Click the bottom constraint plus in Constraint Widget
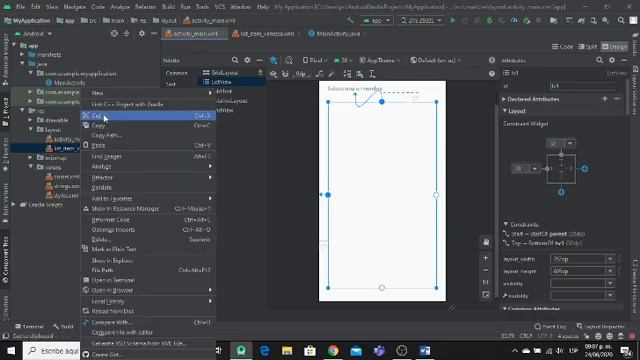 pyautogui.click(x=561, y=192)
